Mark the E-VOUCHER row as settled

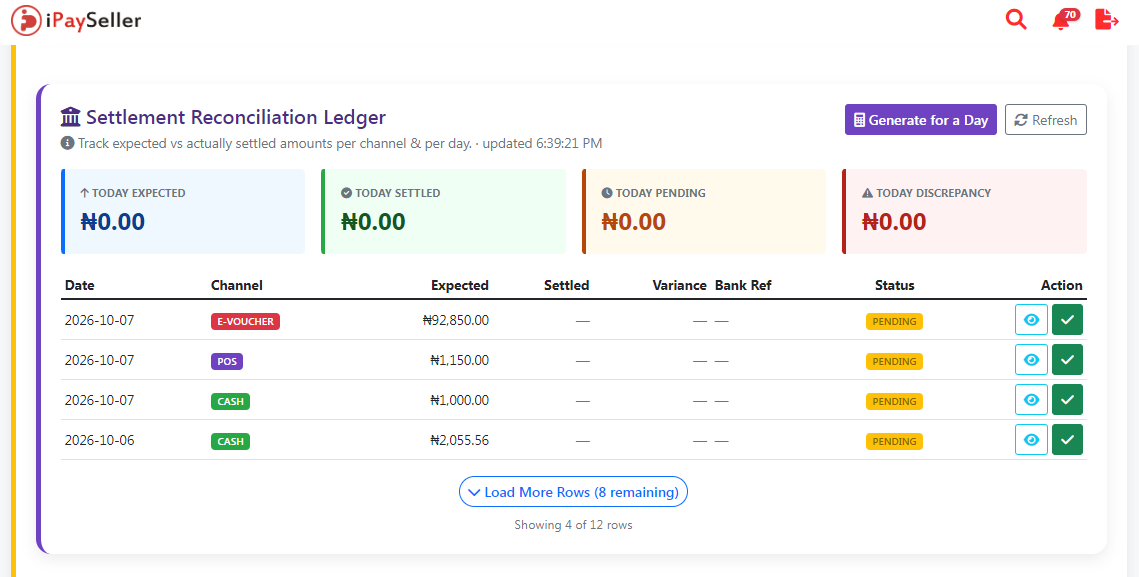tap(1067, 320)
